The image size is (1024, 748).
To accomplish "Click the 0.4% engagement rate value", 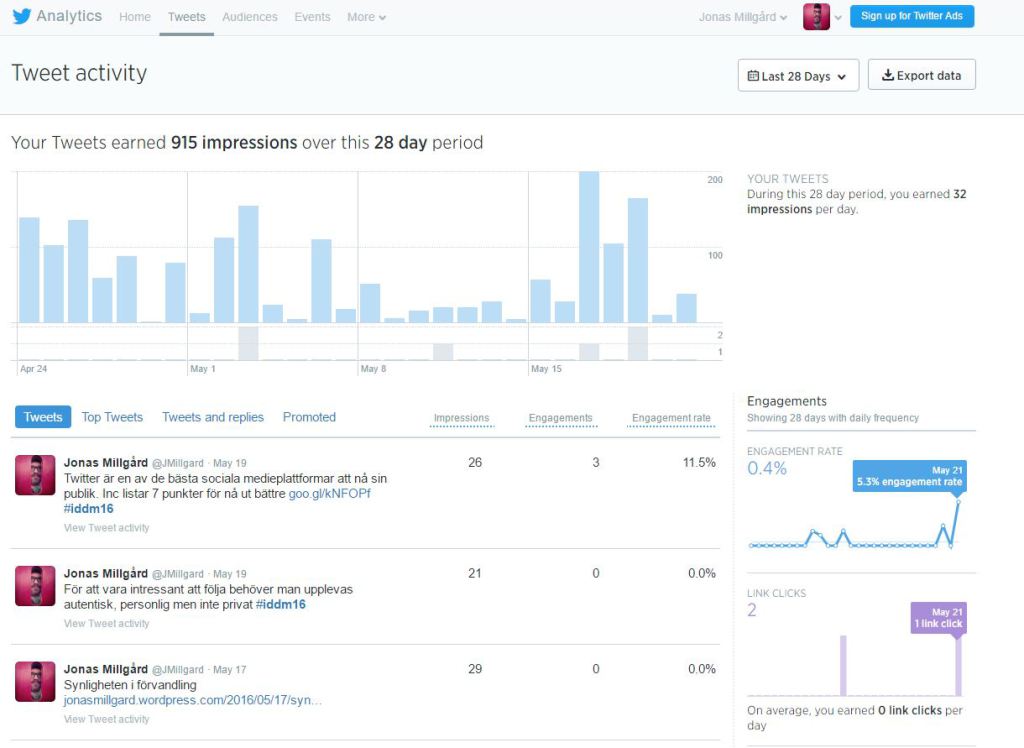I will click(767, 468).
